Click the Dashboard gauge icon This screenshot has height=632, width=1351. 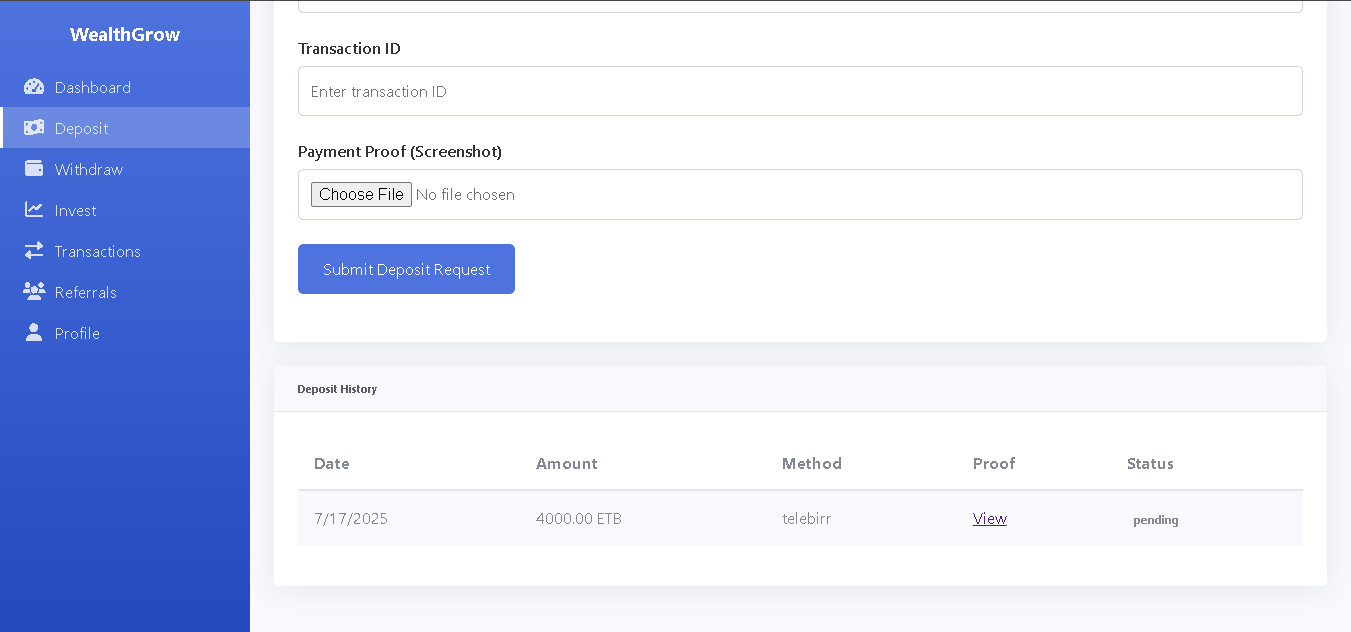34,87
